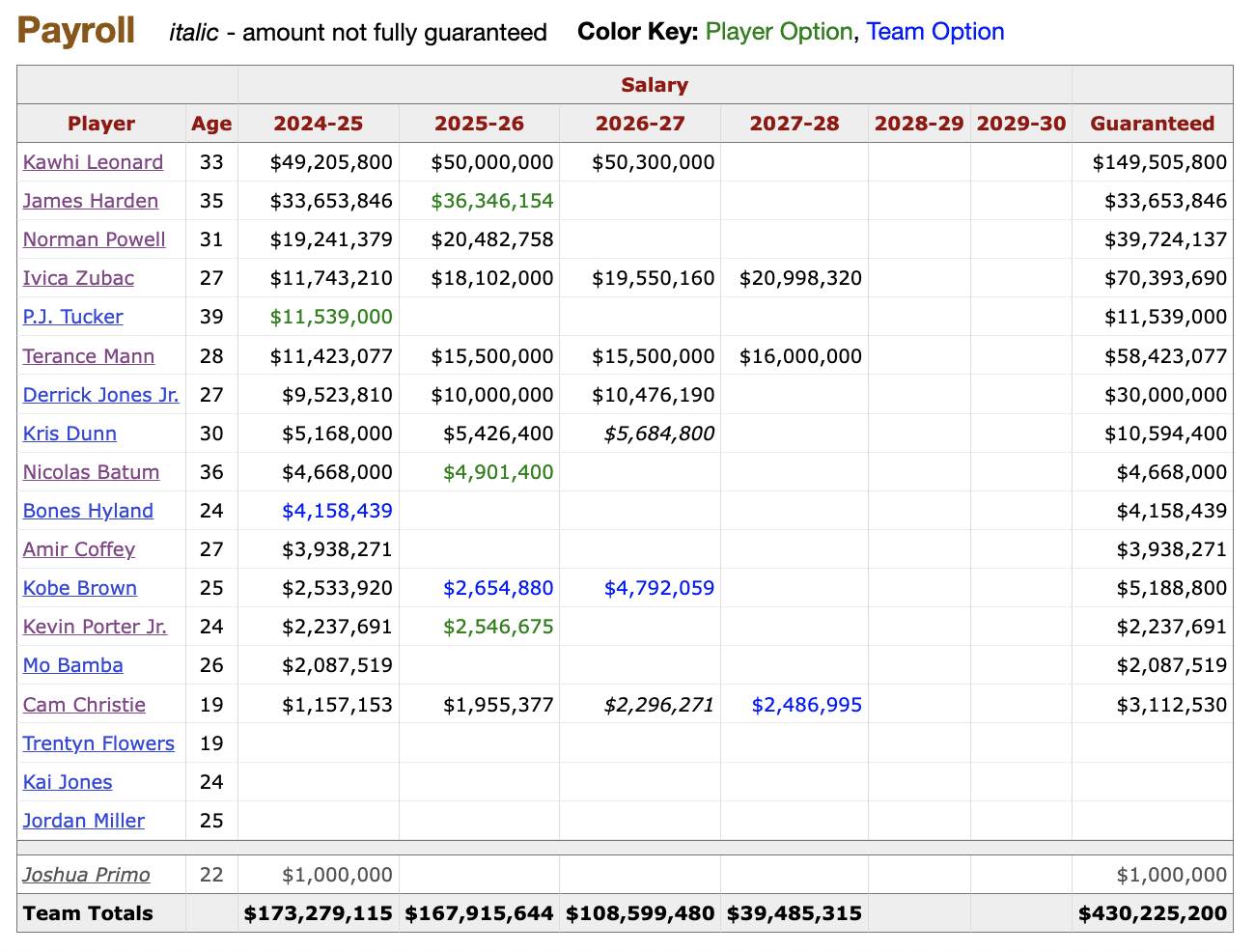Select the $108,599,480 team total
The image size is (1255, 952).
tap(641, 913)
